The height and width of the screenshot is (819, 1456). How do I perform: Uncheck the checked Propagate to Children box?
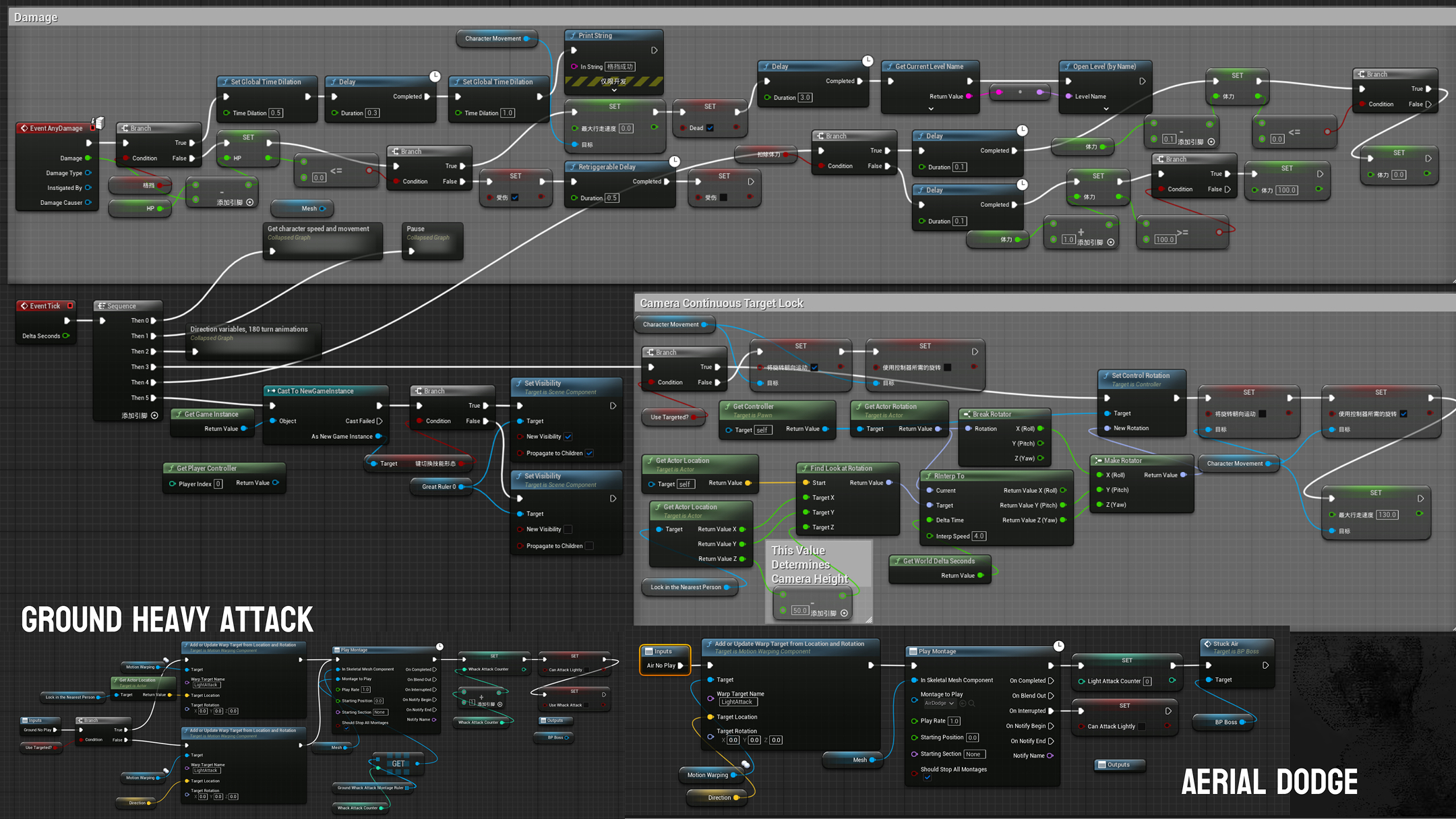(589, 453)
